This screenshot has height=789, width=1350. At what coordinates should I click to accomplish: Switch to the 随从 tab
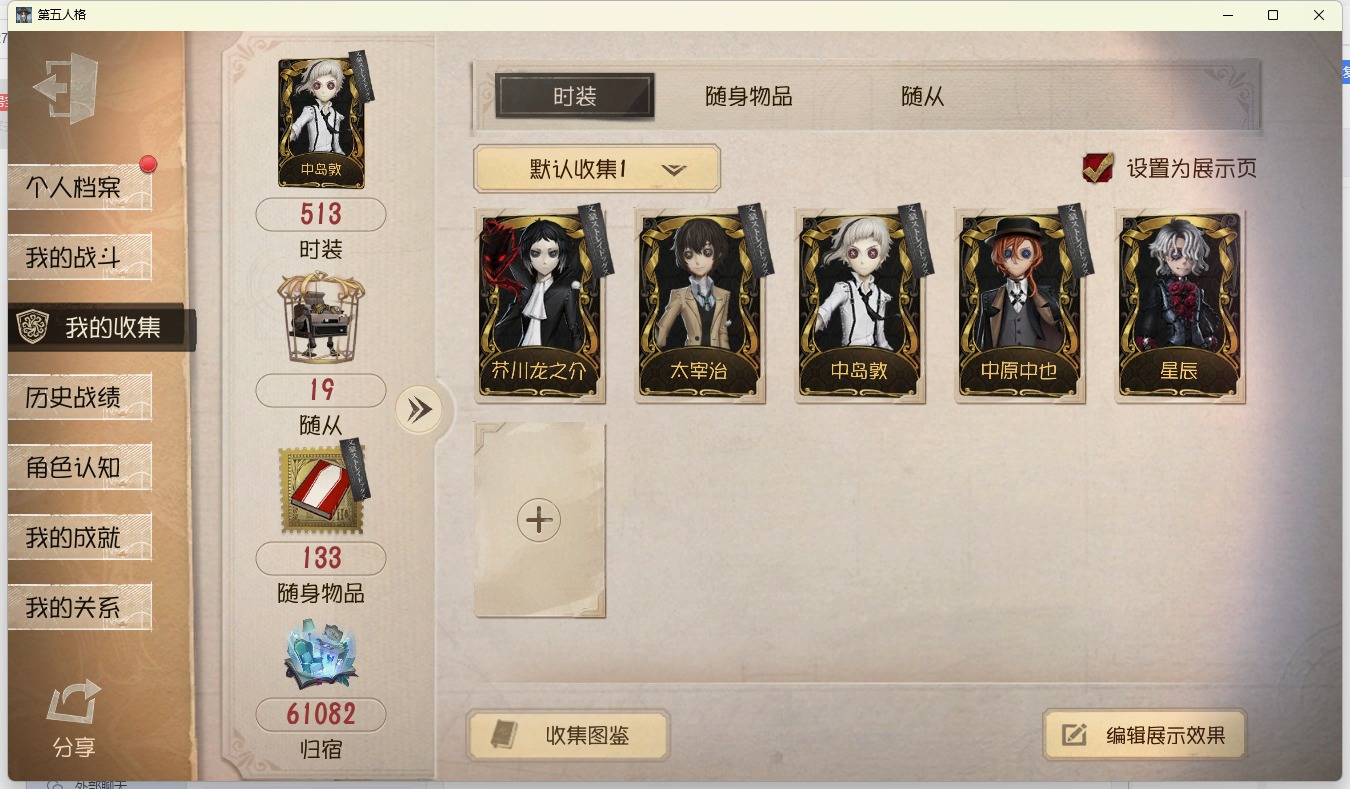tap(923, 97)
